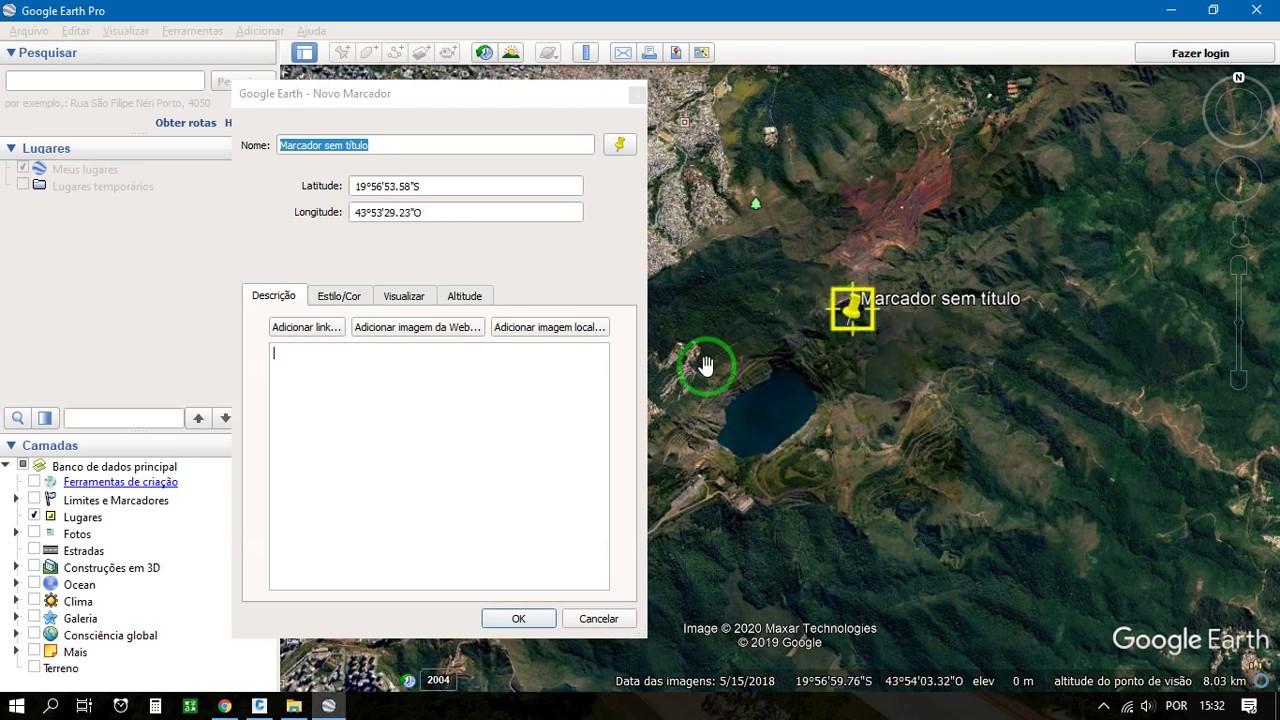Enable the Clima layer checkbox
This screenshot has height=720, width=1280.
click(34, 601)
